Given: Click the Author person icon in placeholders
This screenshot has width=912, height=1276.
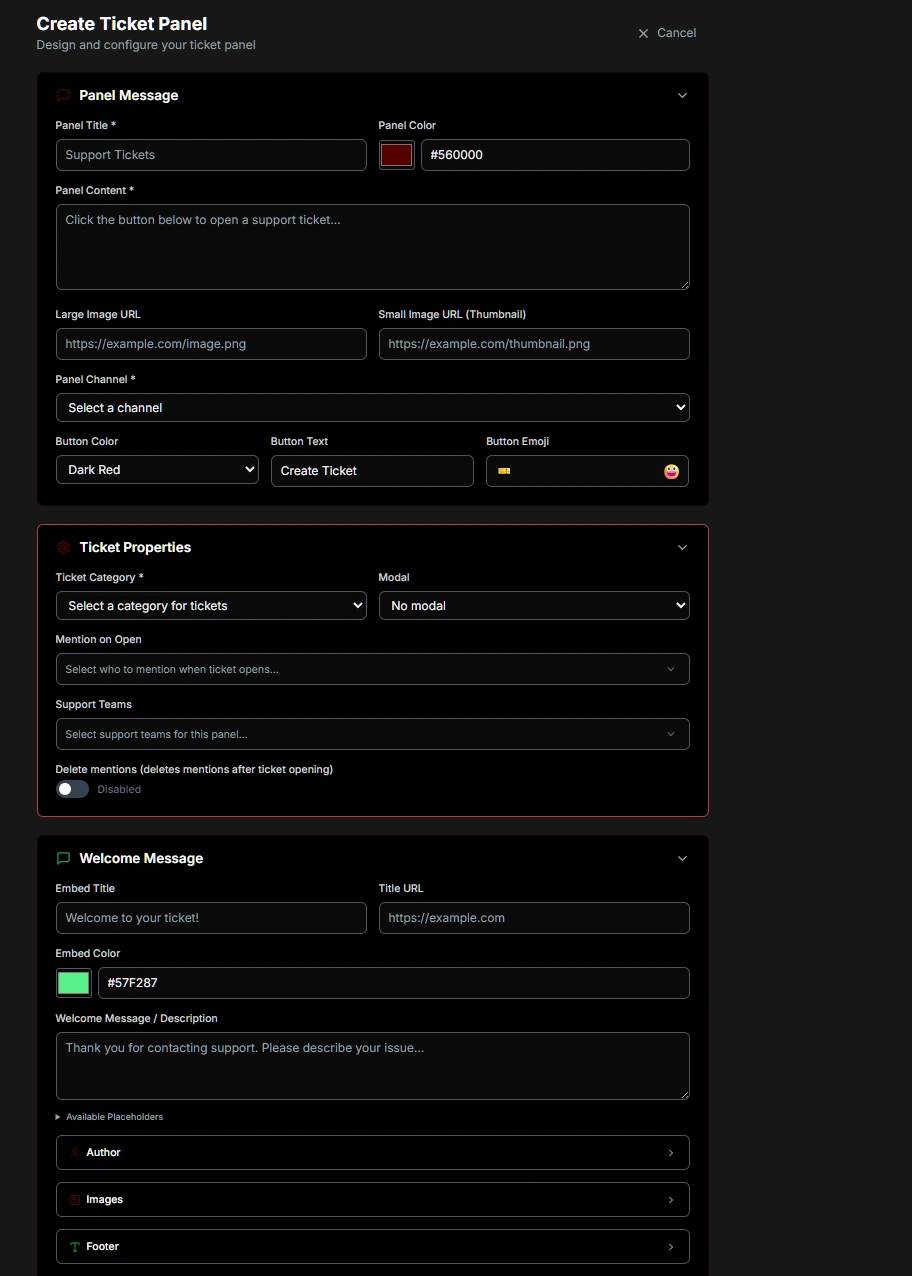Looking at the screenshot, I should (x=74, y=1152).
